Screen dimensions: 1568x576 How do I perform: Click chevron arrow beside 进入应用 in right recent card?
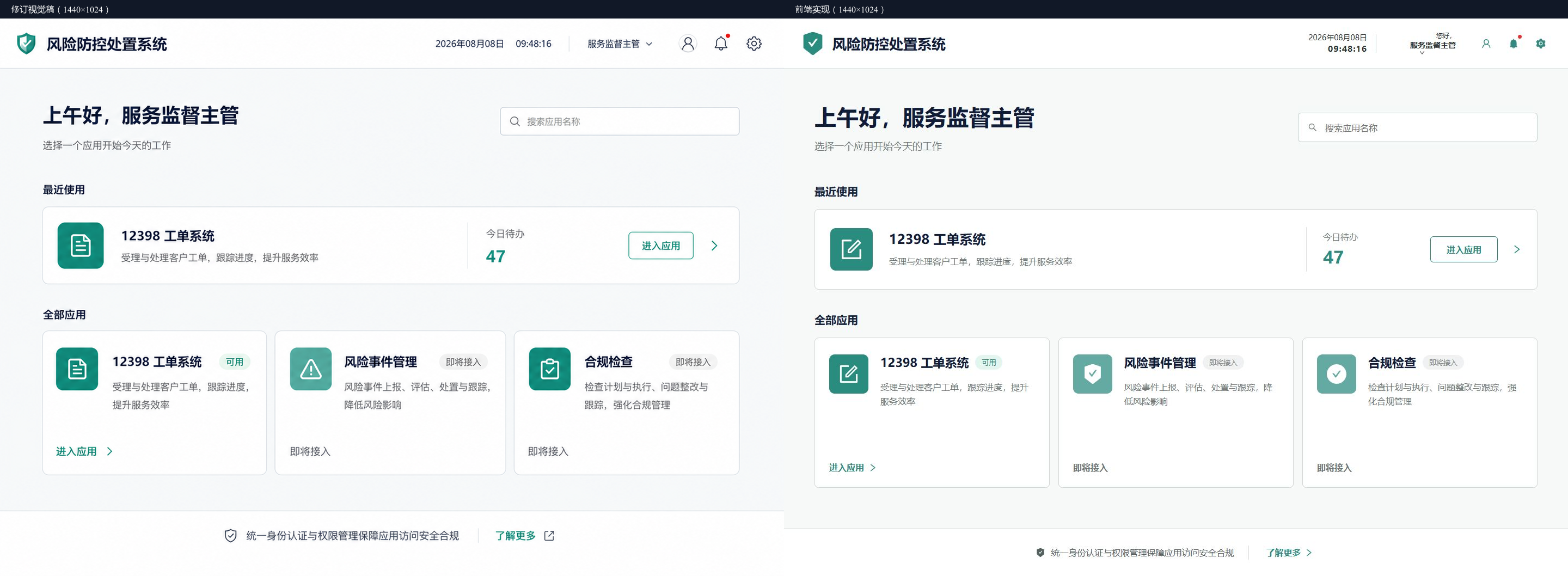[x=1517, y=249]
